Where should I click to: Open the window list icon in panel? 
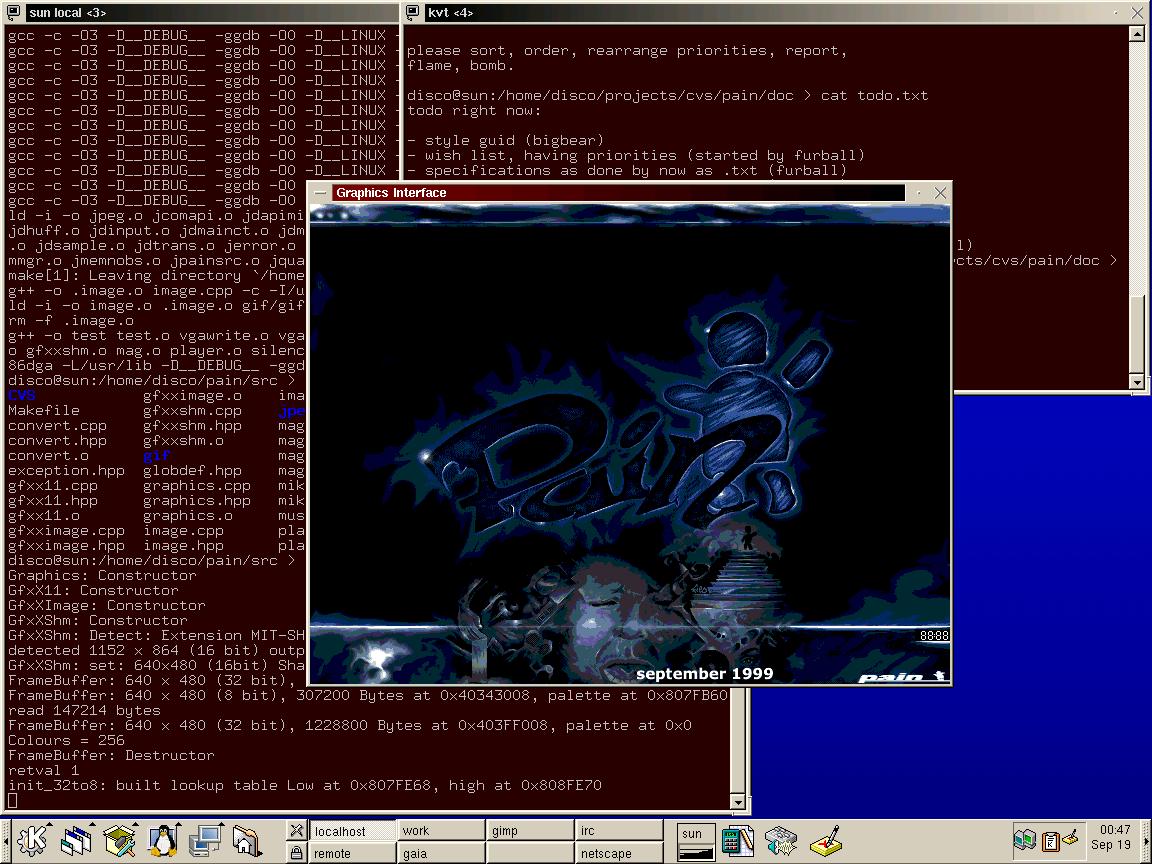pyautogui.click(x=76, y=840)
